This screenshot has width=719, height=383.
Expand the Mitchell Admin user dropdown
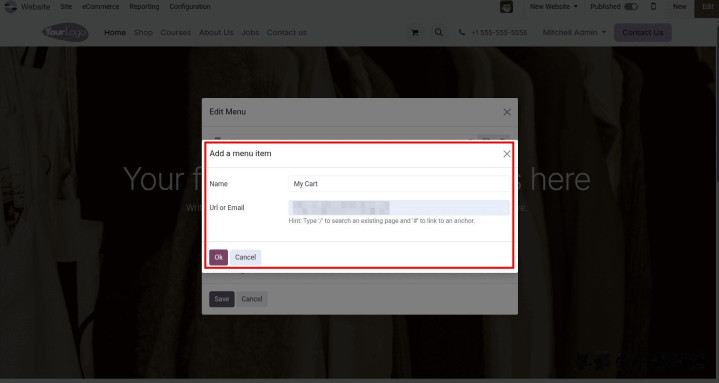click(574, 33)
